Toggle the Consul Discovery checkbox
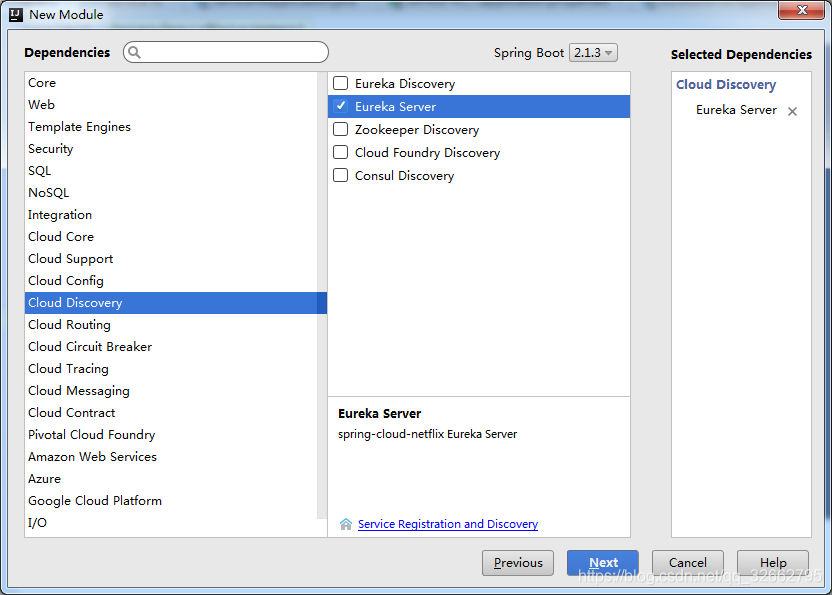 (341, 175)
